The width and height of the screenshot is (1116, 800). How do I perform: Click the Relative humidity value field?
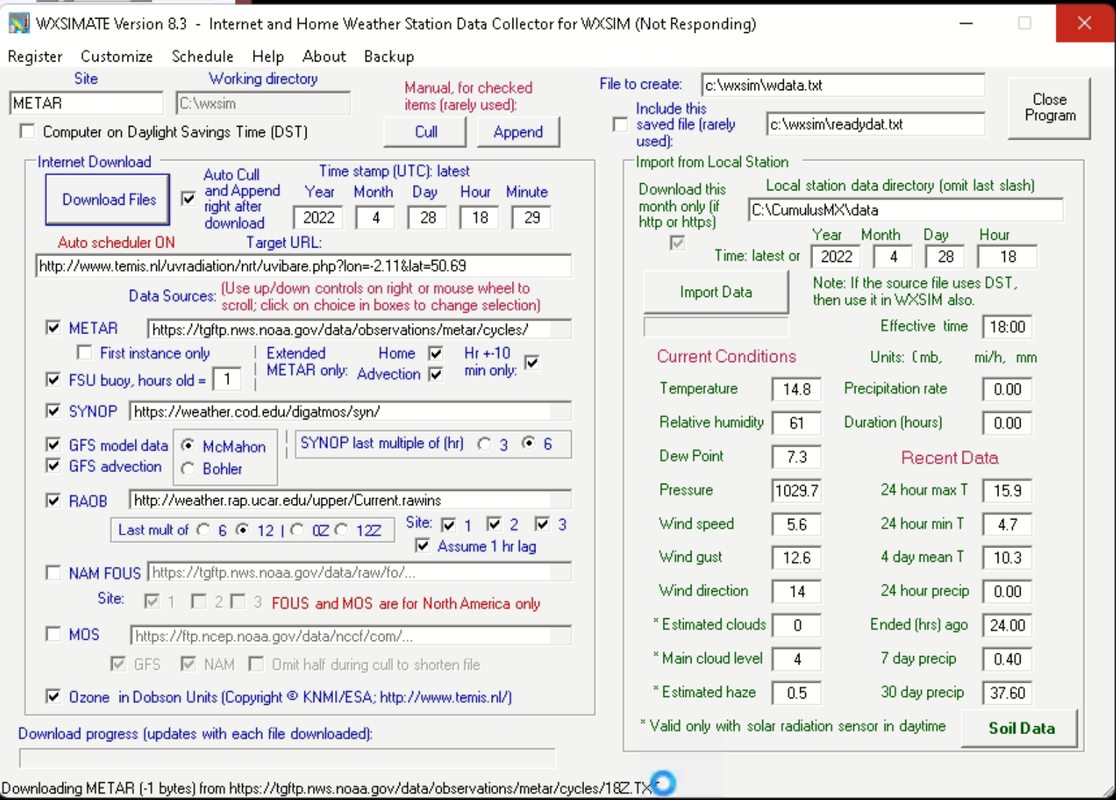796,423
